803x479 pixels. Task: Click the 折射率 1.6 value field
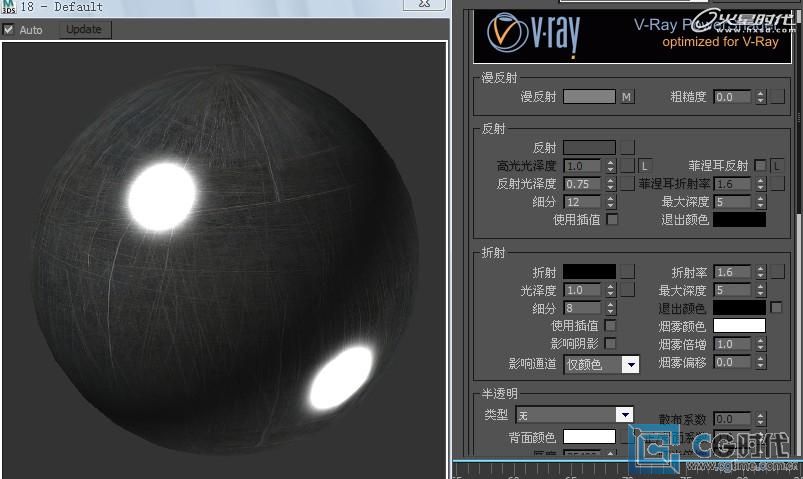(733, 272)
